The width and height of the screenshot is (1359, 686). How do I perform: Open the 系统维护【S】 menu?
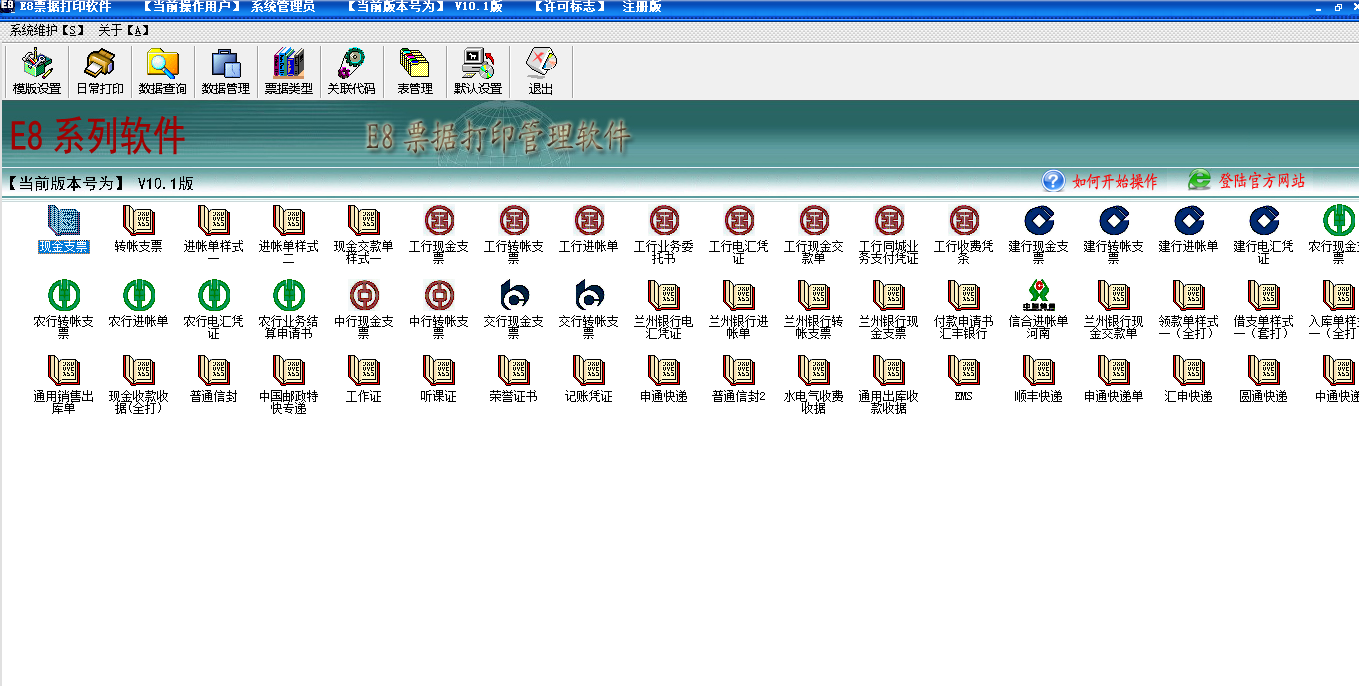(48, 30)
